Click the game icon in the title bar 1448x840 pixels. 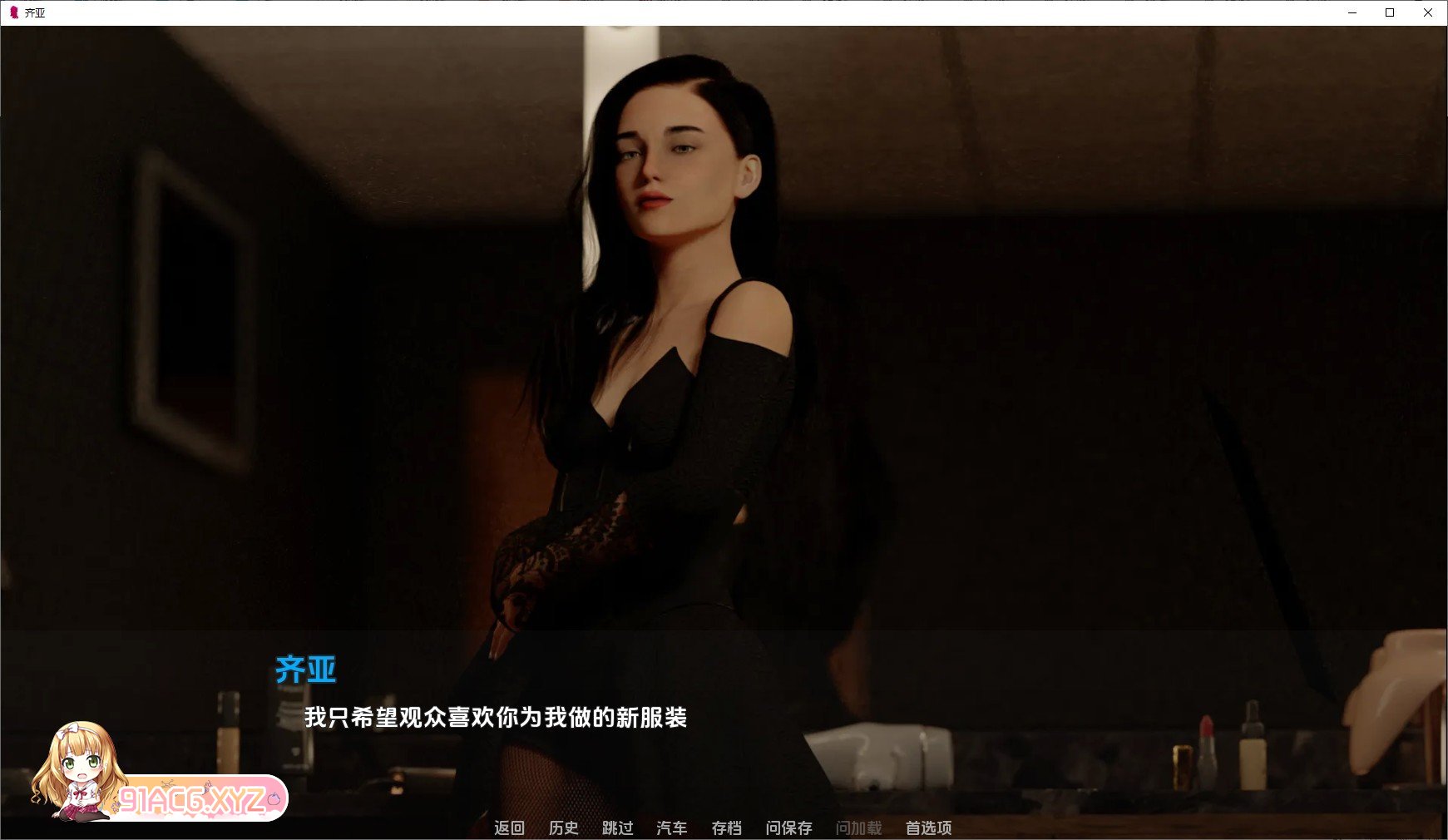click(x=13, y=12)
